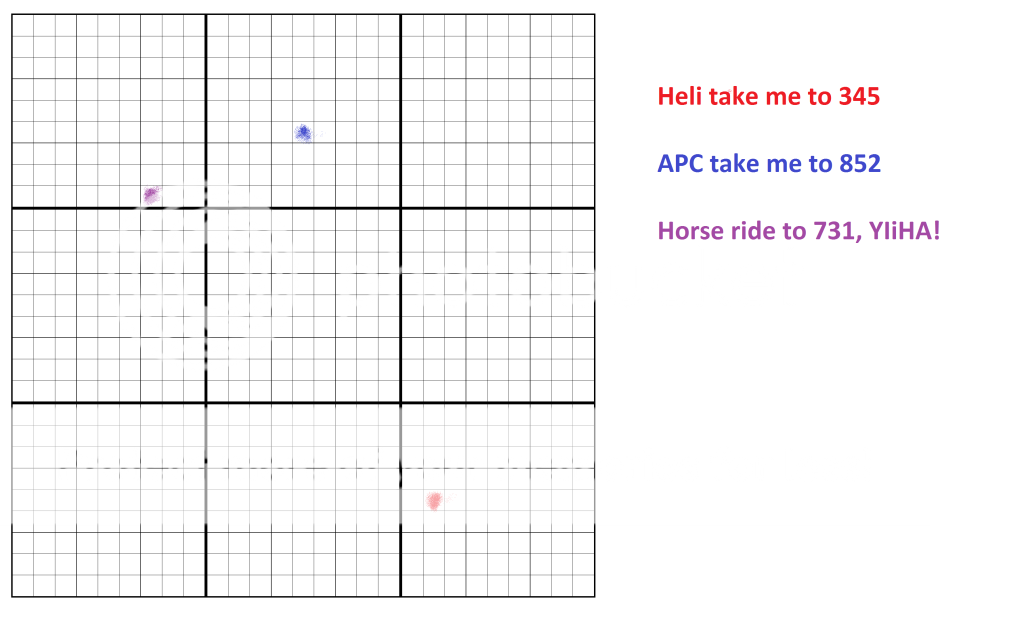Click the word "Heli" in red
The height and width of the screenshot is (620, 1024).
tap(679, 97)
